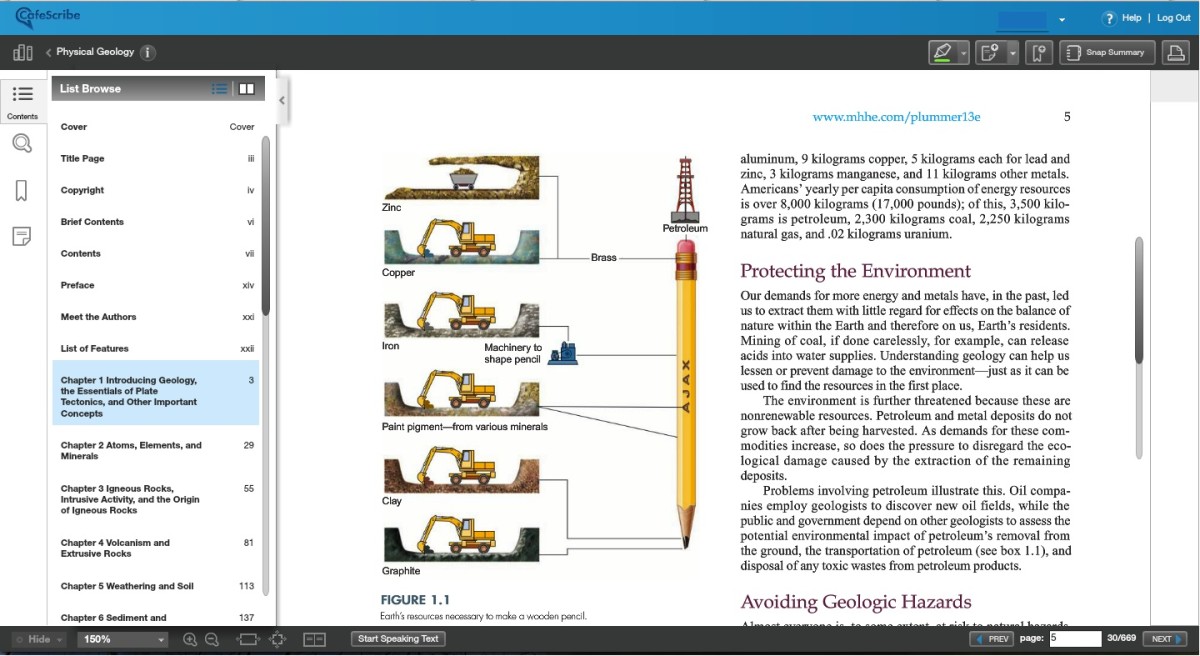This screenshot has width=1200, height=656.
Task: Click the Help link
Action: click(x=1131, y=18)
